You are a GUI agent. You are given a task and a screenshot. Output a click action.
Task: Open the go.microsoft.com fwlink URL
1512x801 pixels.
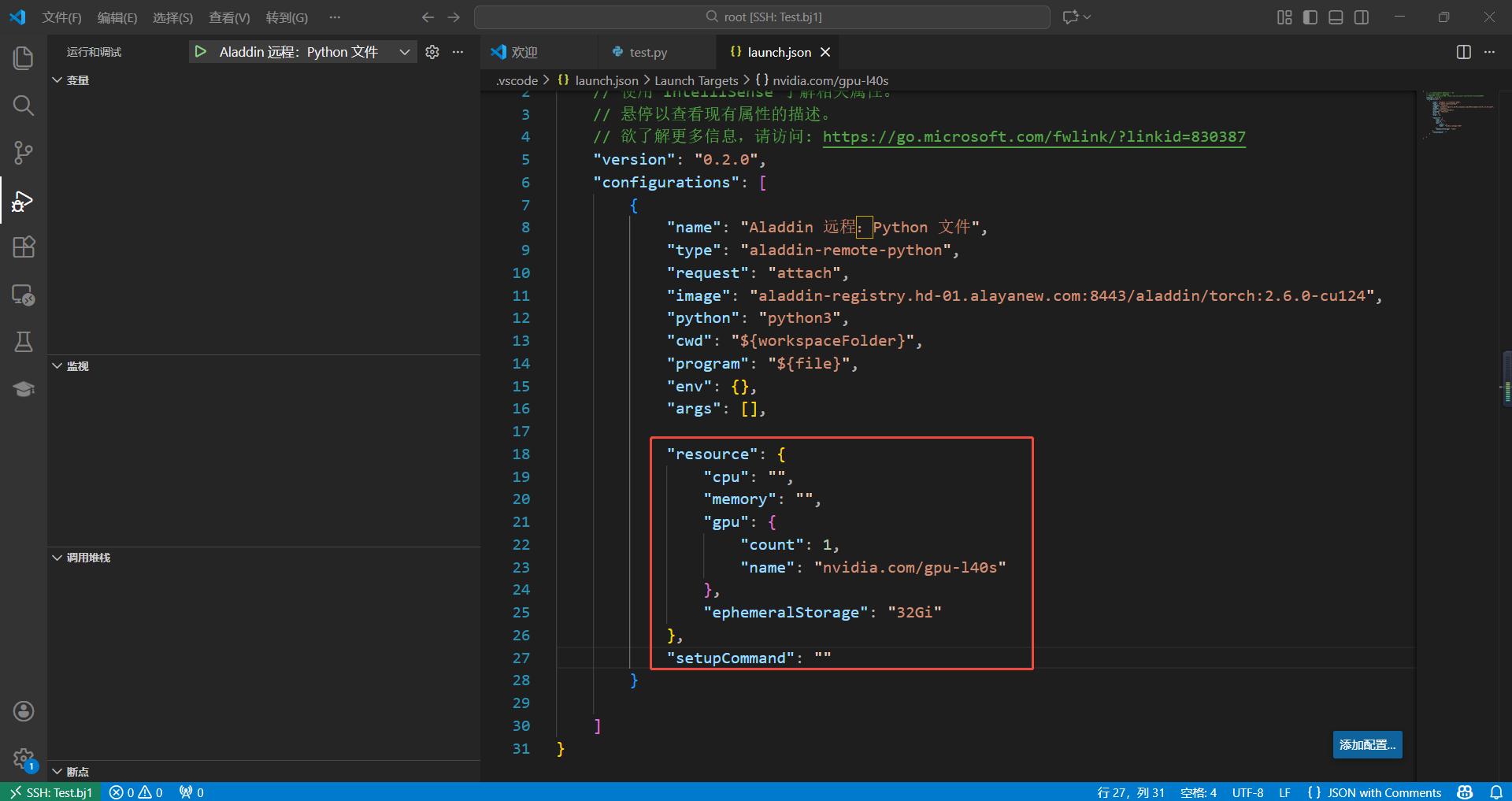coord(1033,137)
